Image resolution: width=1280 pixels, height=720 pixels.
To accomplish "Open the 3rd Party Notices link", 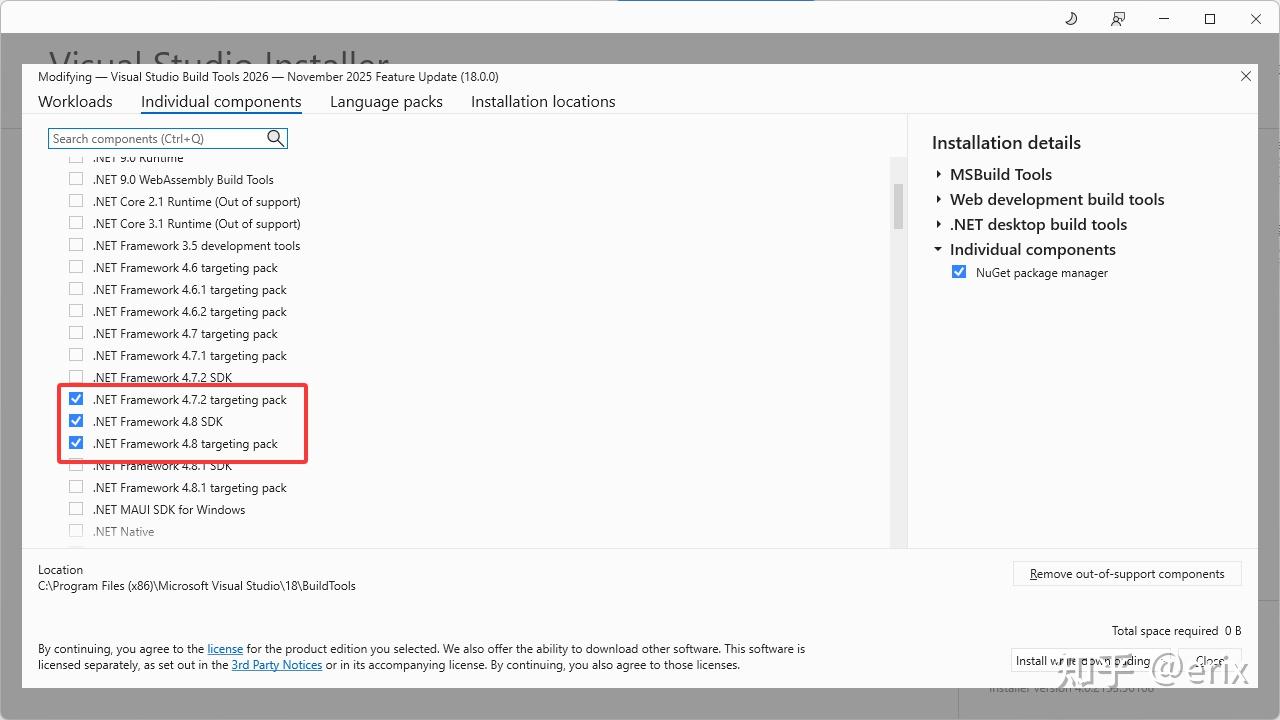I will click(x=277, y=665).
